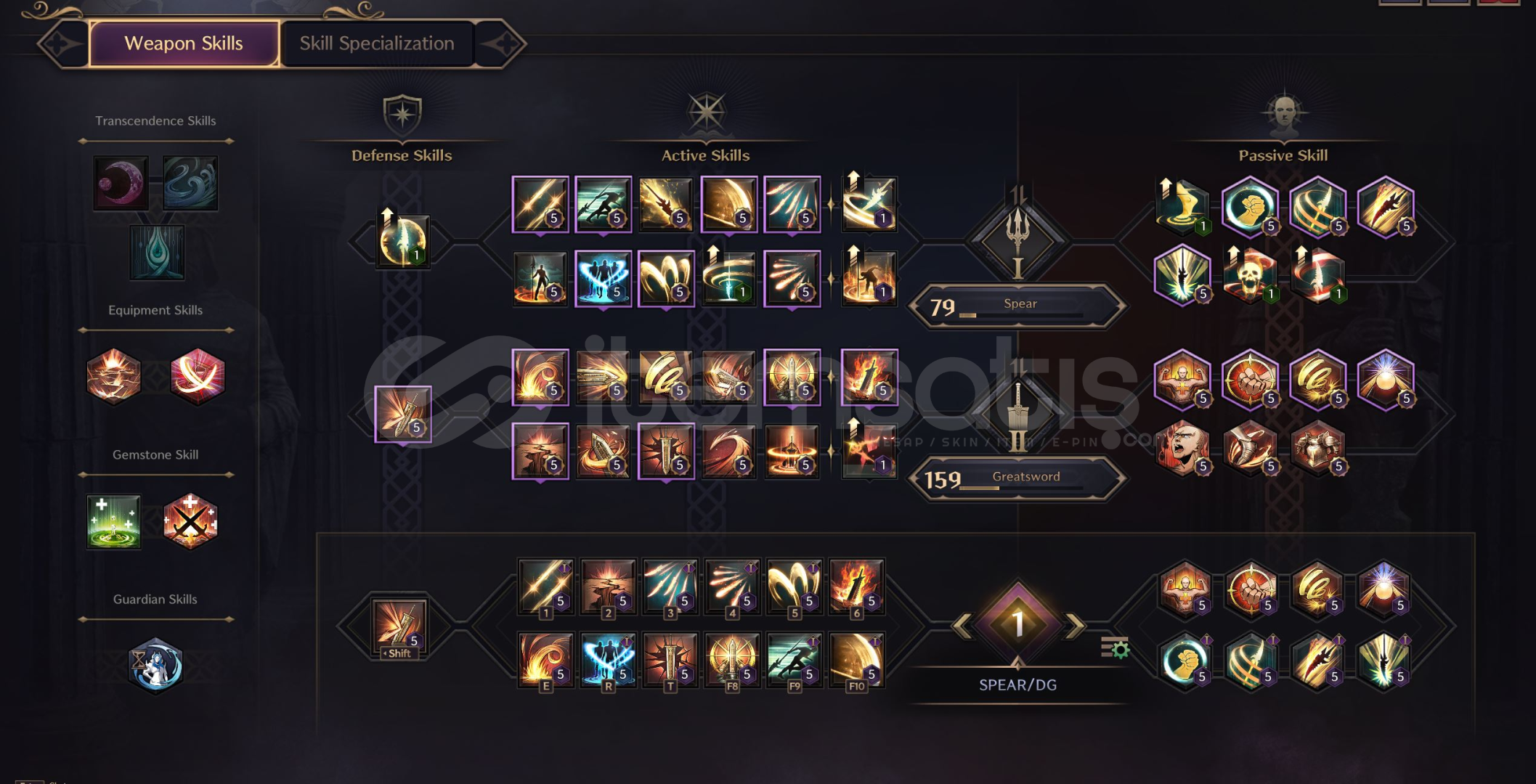
Task: Click the blue glowing figures Spear active skill
Action: tap(603, 279)
